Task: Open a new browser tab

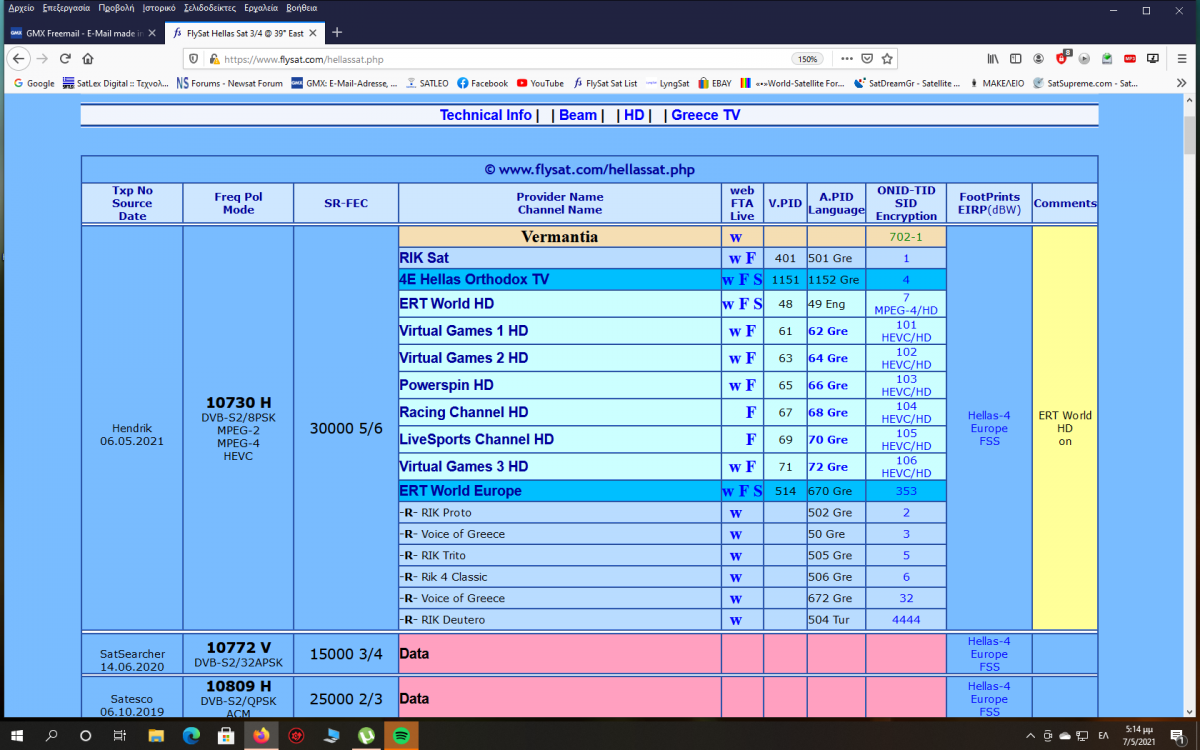Action: (337, 32)
